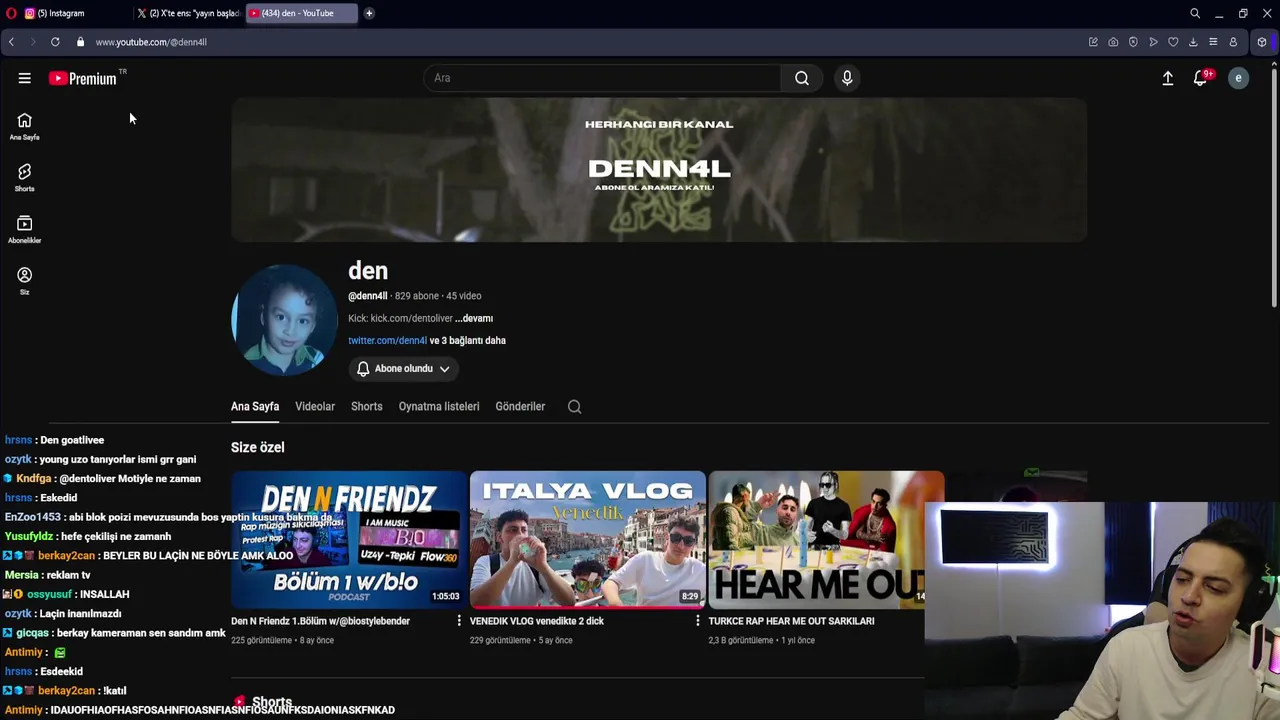1280x720 pixels.
Task: Open the ad blocker shield icon
Action: click(1133, 42)
